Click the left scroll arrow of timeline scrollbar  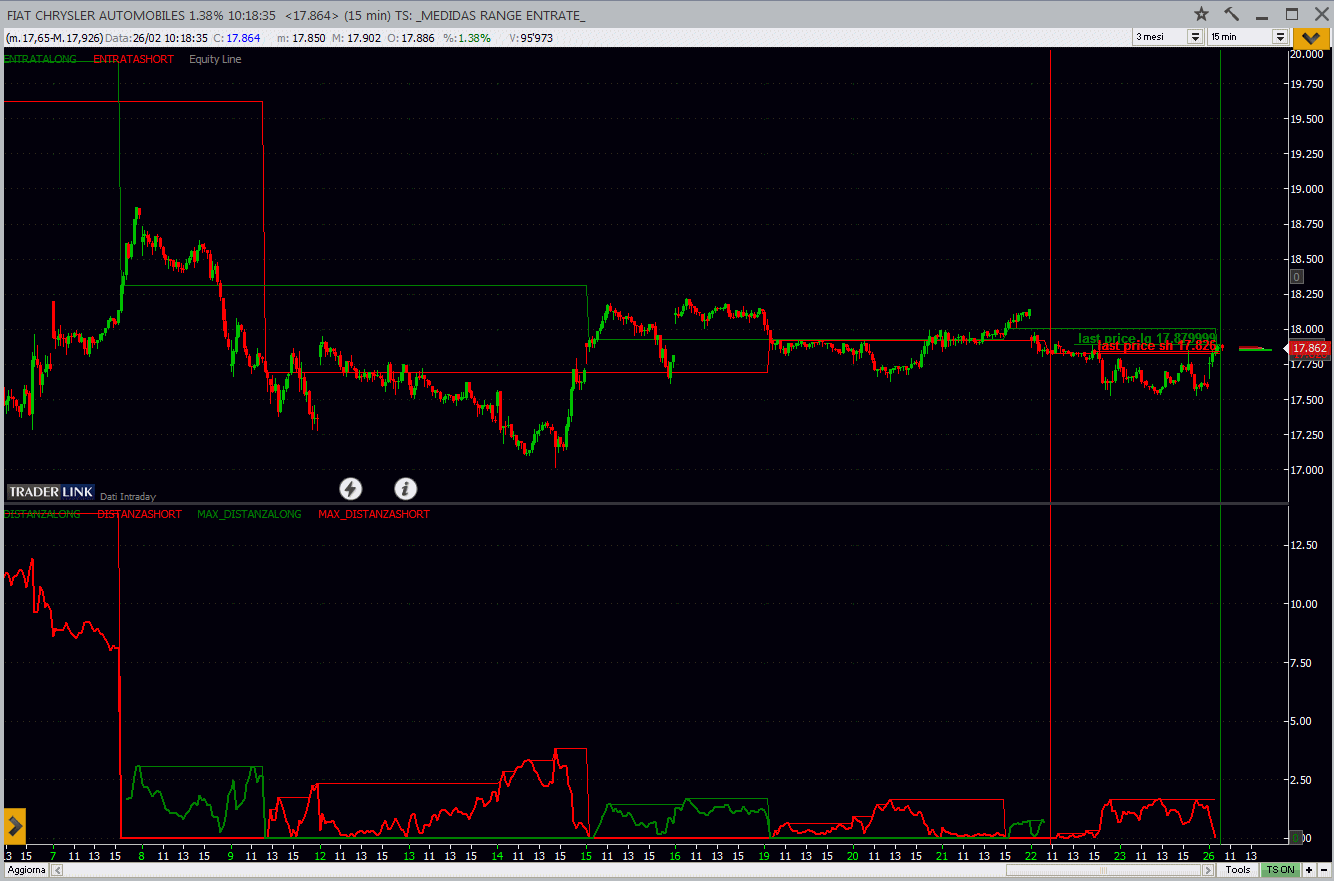56,870
